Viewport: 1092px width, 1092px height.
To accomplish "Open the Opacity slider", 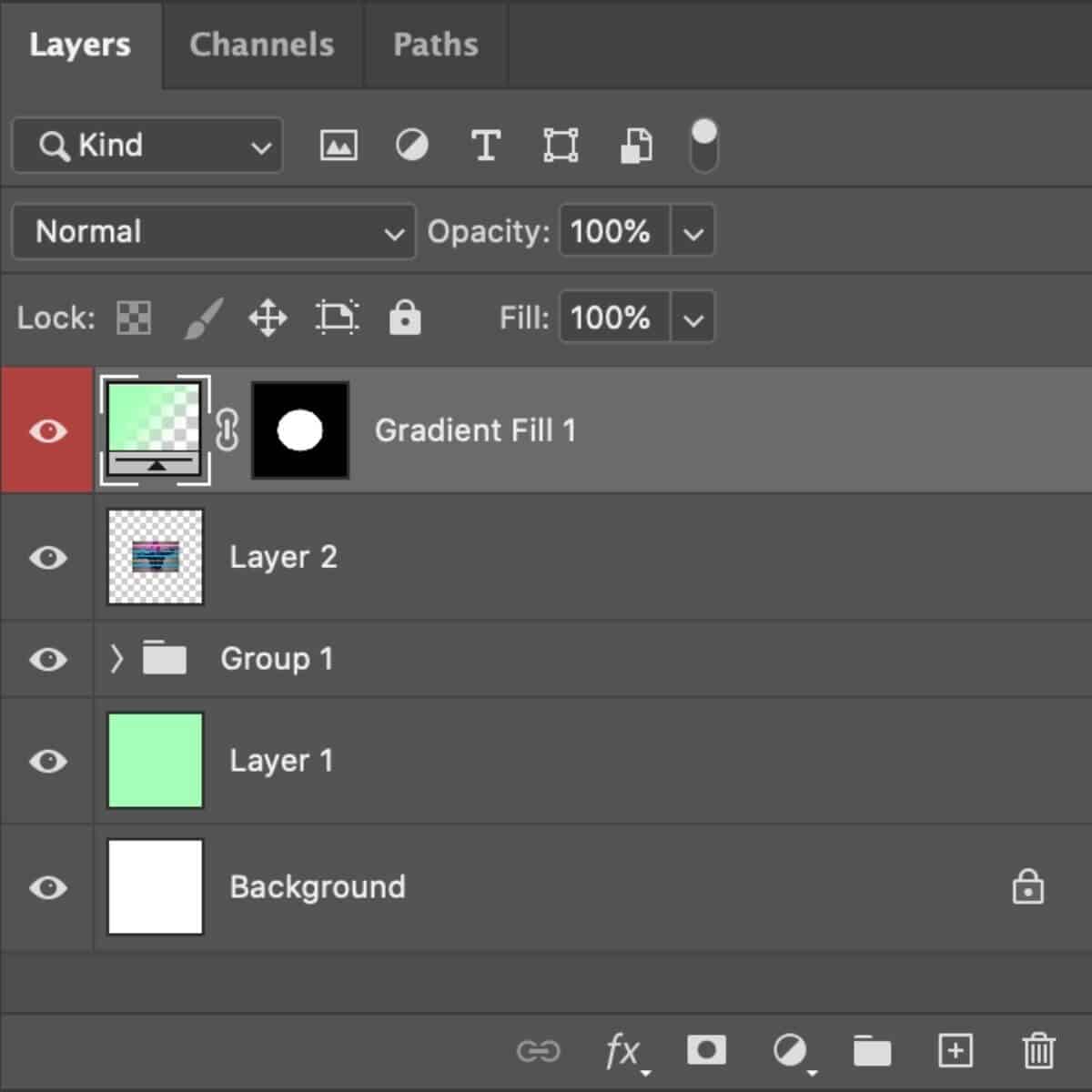I will [693, 232].
